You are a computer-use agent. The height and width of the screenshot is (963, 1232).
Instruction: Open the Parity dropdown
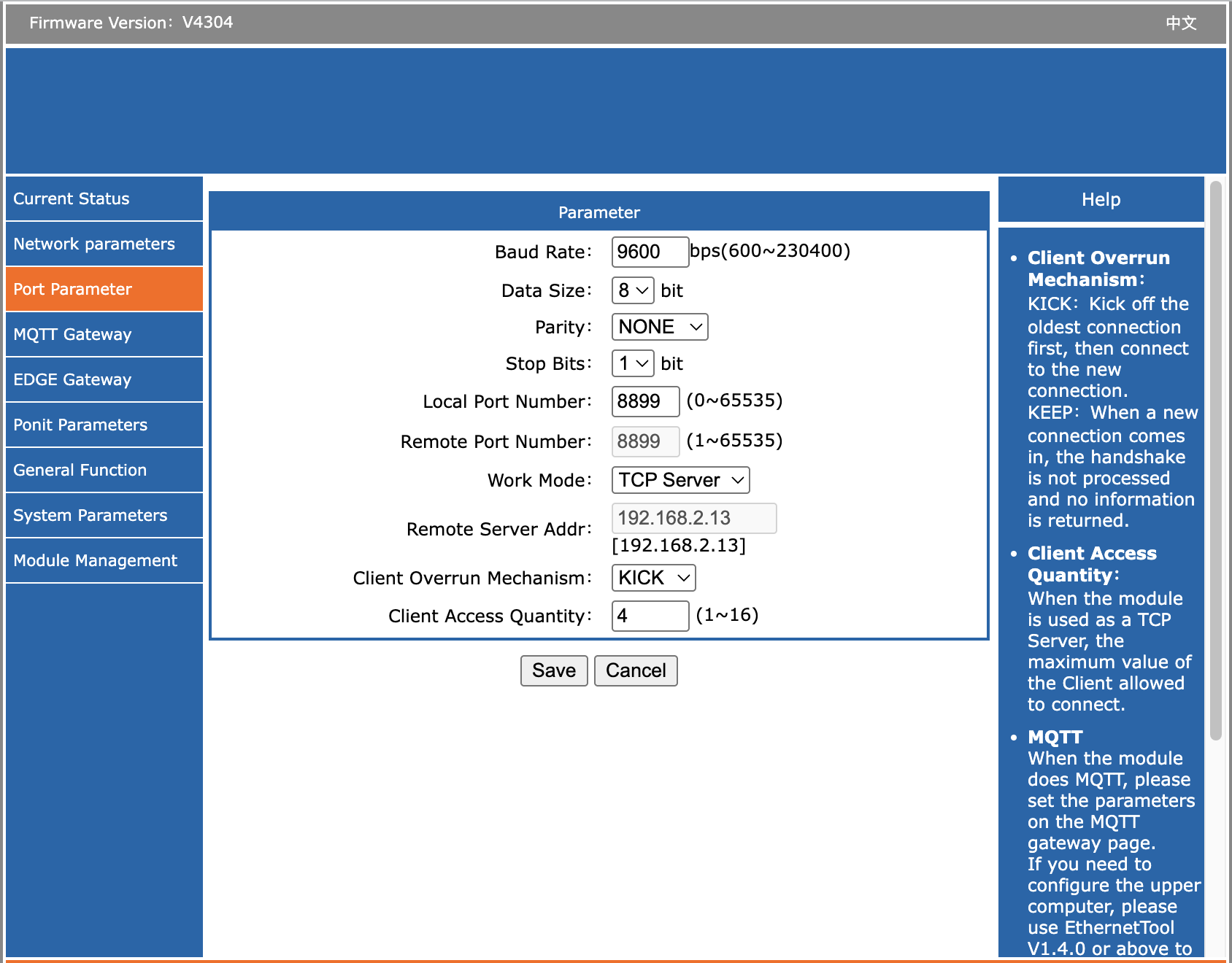click(x=660, y=327)
